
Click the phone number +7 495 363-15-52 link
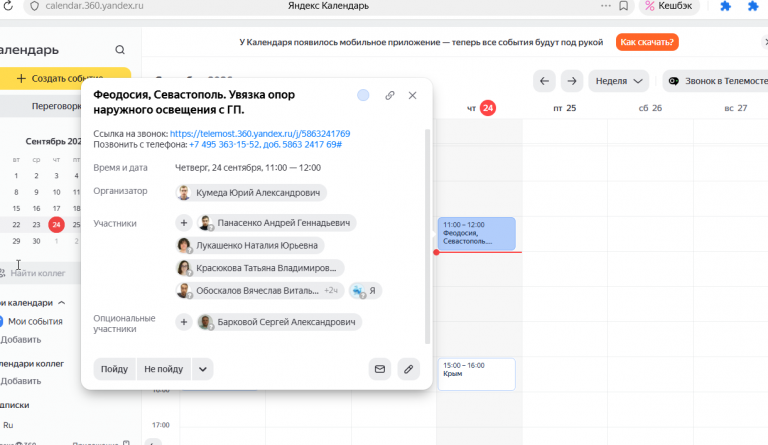coord(265,144)
